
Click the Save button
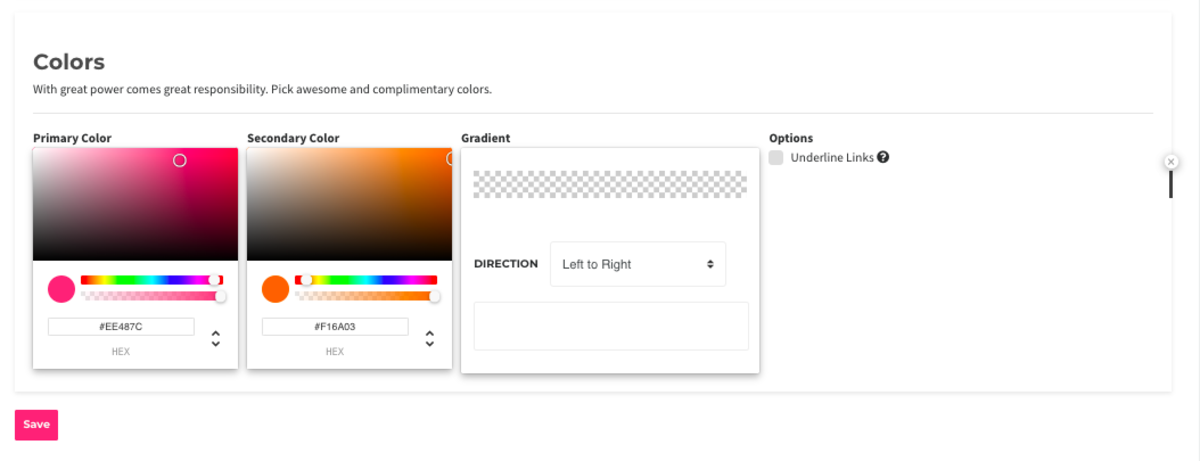click(36, 425)
